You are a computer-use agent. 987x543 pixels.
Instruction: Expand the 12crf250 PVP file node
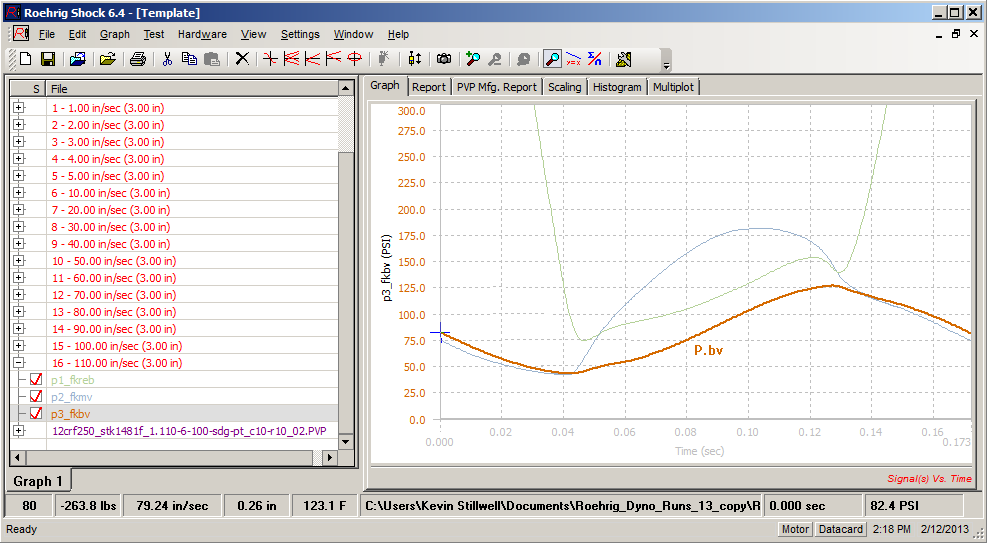coord(18,431)
